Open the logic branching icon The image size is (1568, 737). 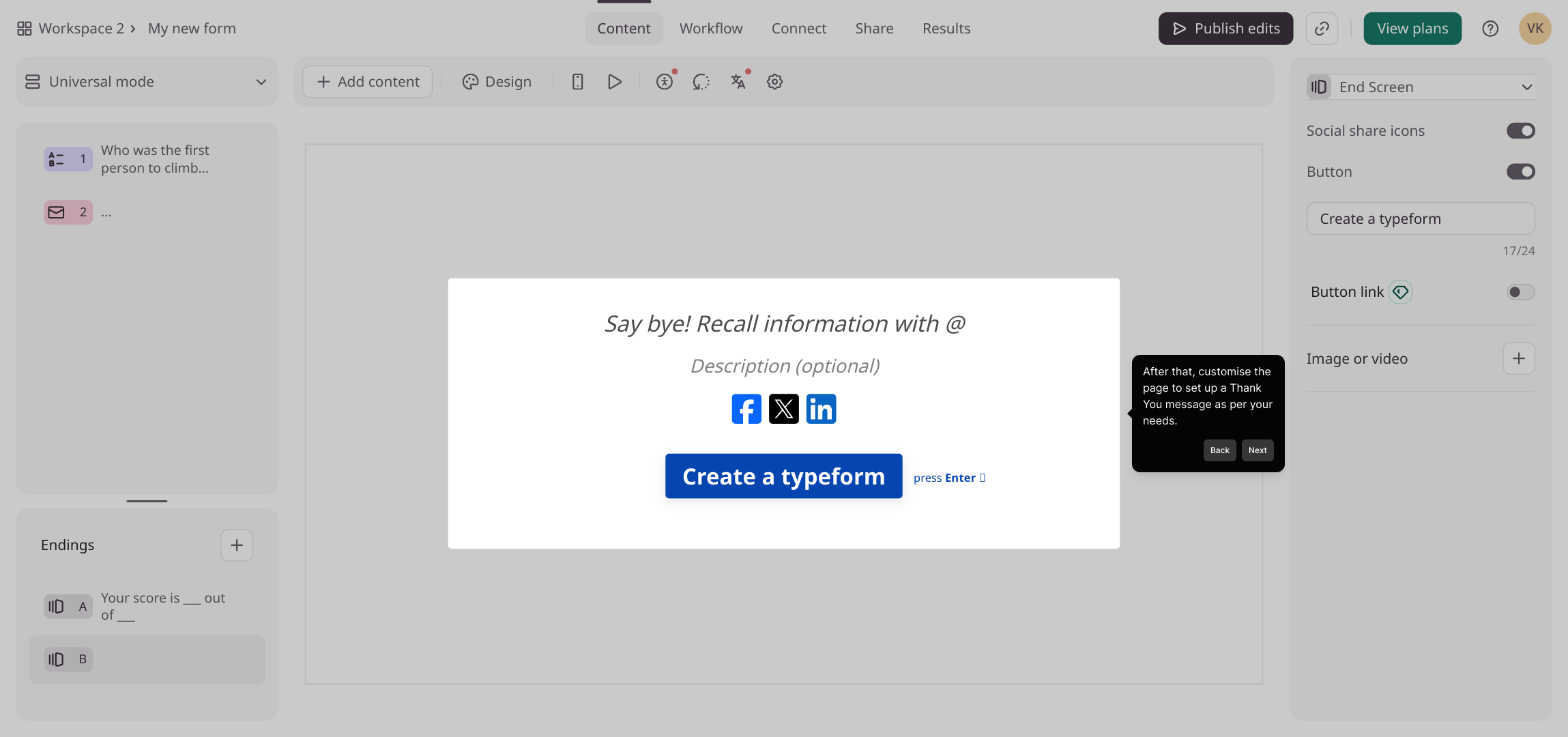[701, 82]
